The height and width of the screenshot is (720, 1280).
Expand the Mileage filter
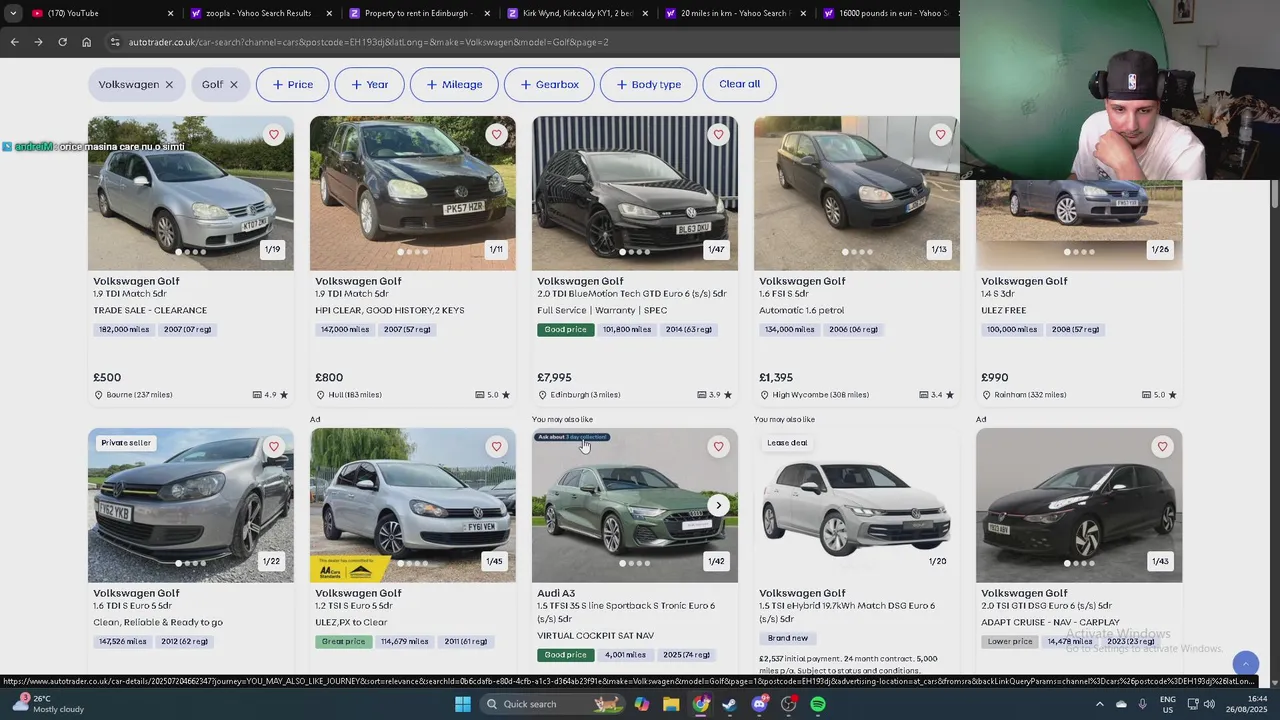[454, 85]
